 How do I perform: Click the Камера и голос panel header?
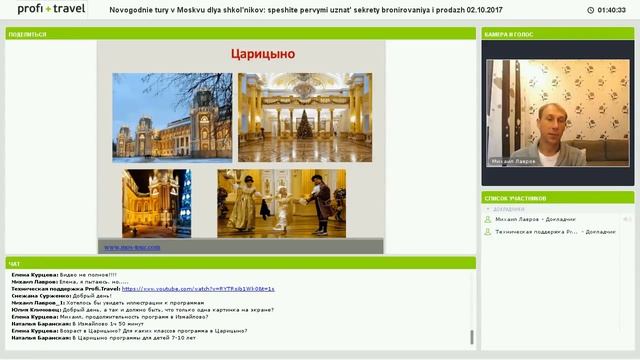pyautogui.click(x=558, y=34)
